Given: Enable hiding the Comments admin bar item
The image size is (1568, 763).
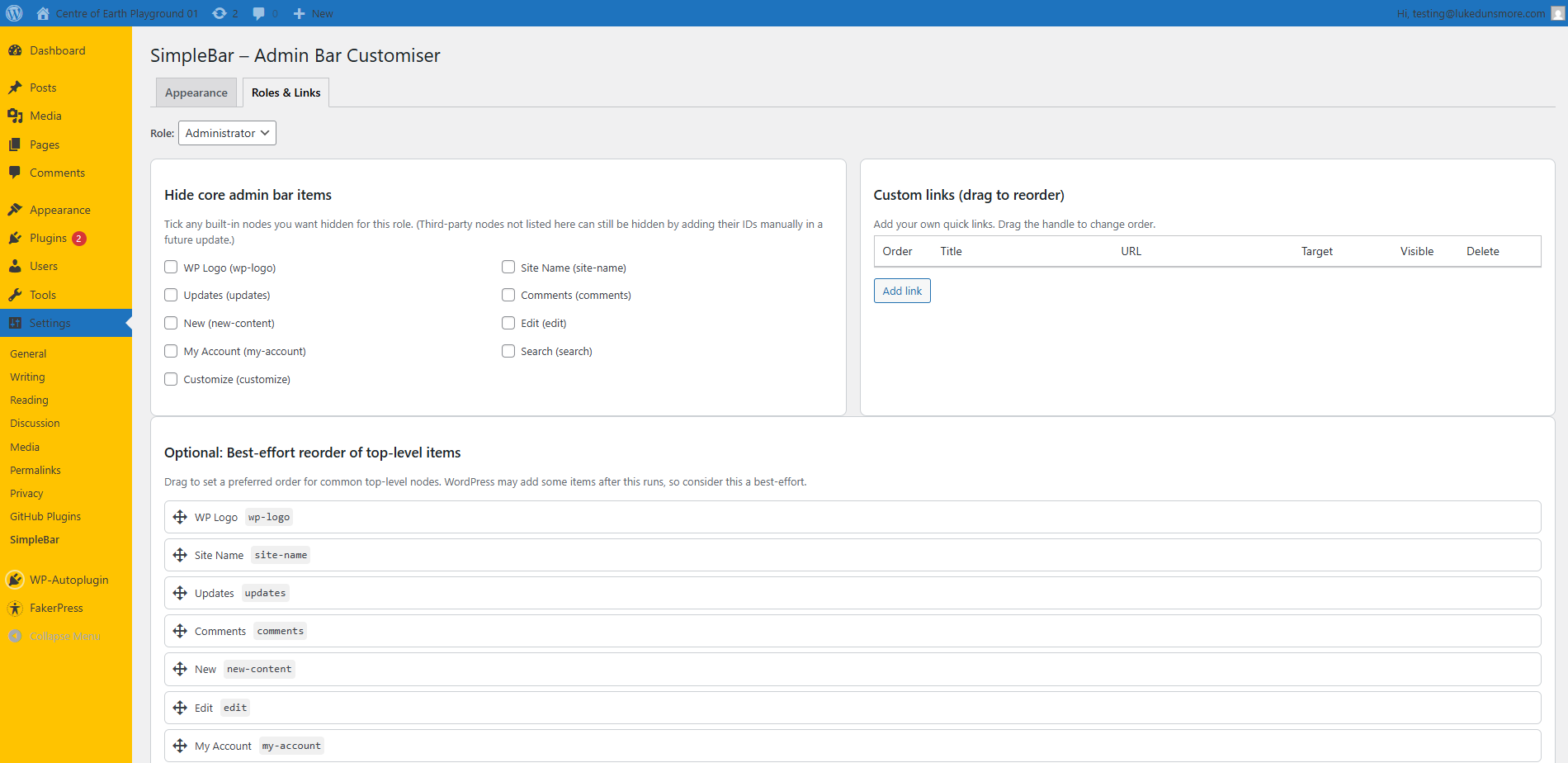Looking at the screenshot, I should coord(508,295).
